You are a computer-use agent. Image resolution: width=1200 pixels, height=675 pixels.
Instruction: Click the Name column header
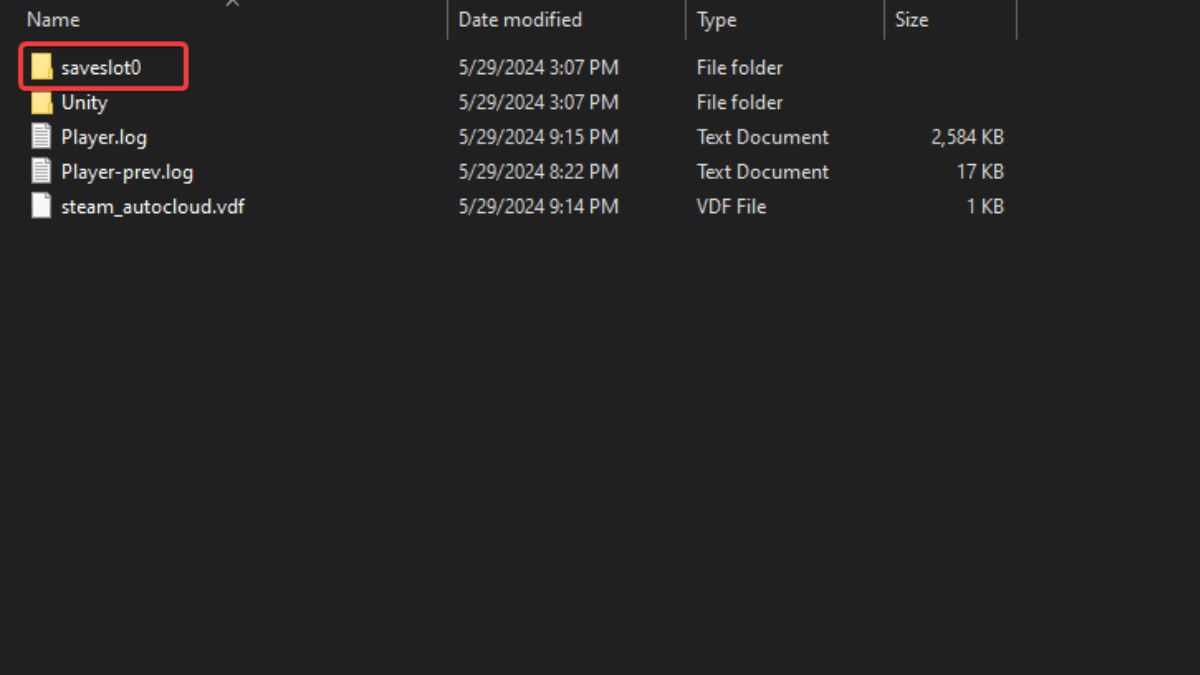(x=53, y=19)
